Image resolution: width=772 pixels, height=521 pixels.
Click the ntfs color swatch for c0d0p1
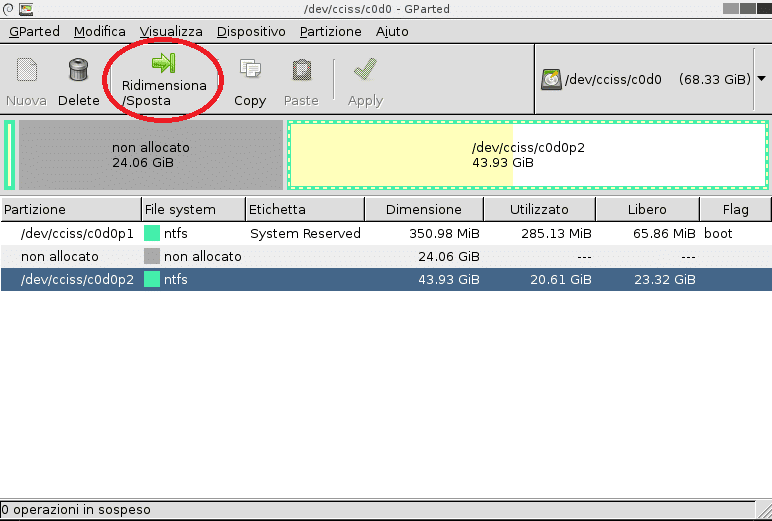pos(152,233)
